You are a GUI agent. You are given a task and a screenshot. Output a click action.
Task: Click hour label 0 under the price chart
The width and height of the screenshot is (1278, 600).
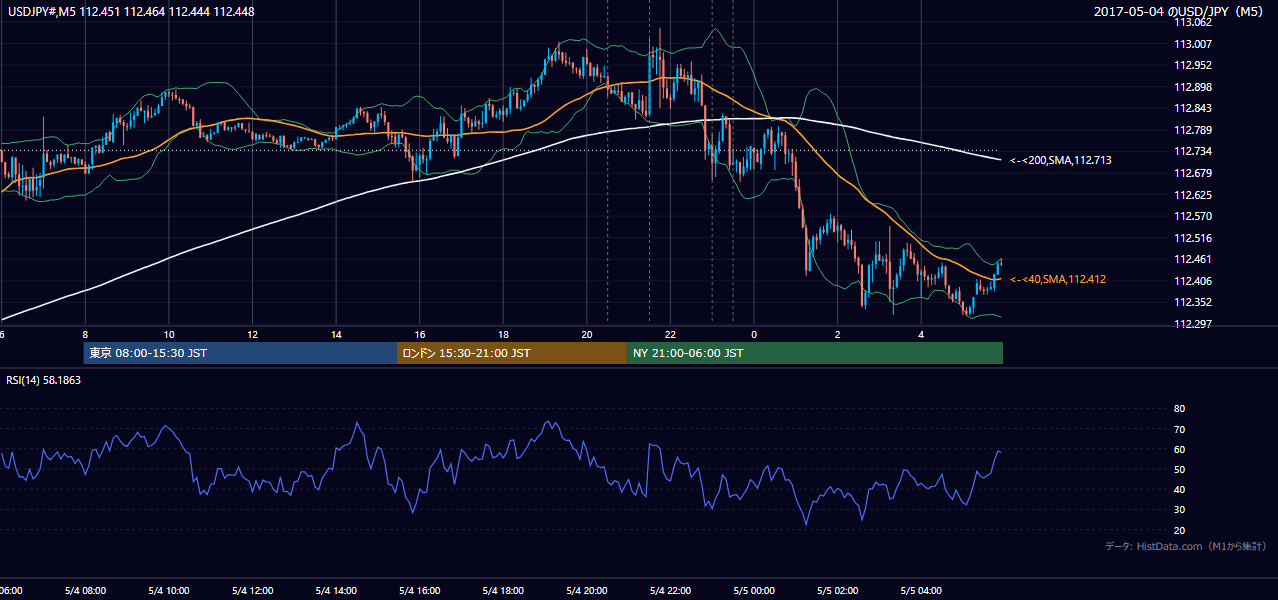[x=753, y=335]
